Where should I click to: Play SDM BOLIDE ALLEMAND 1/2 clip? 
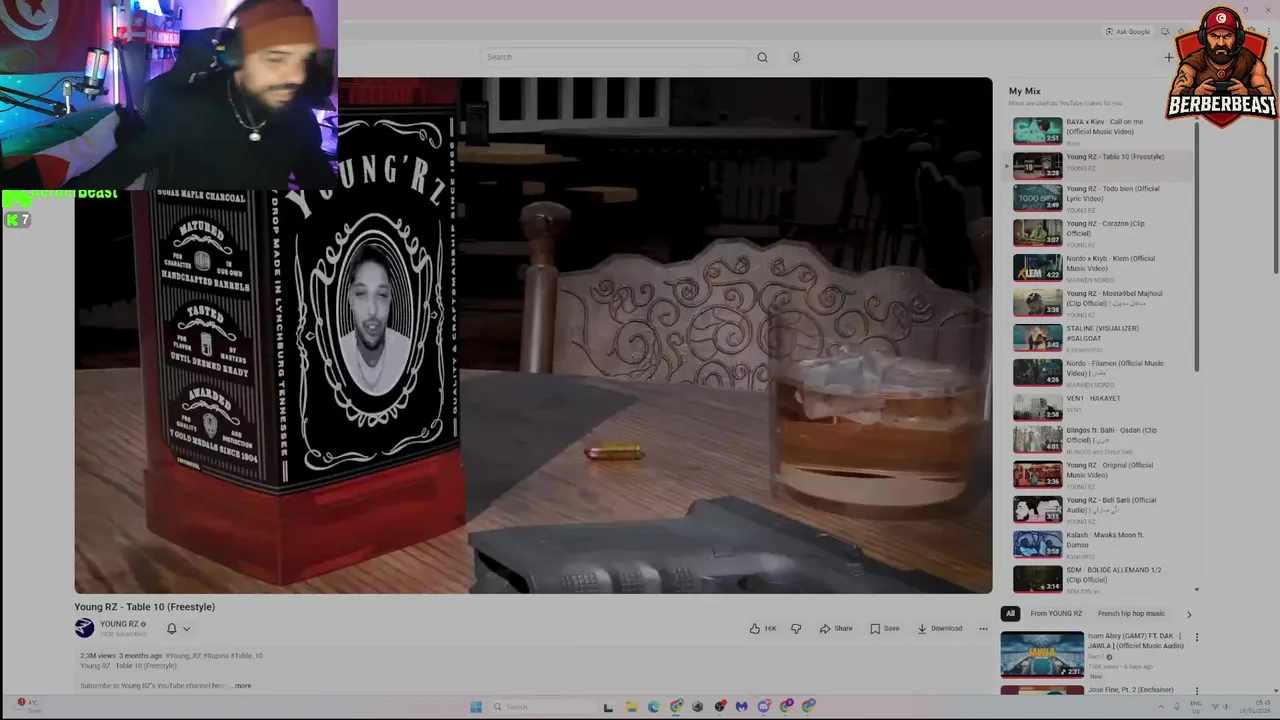[1101, 579]
